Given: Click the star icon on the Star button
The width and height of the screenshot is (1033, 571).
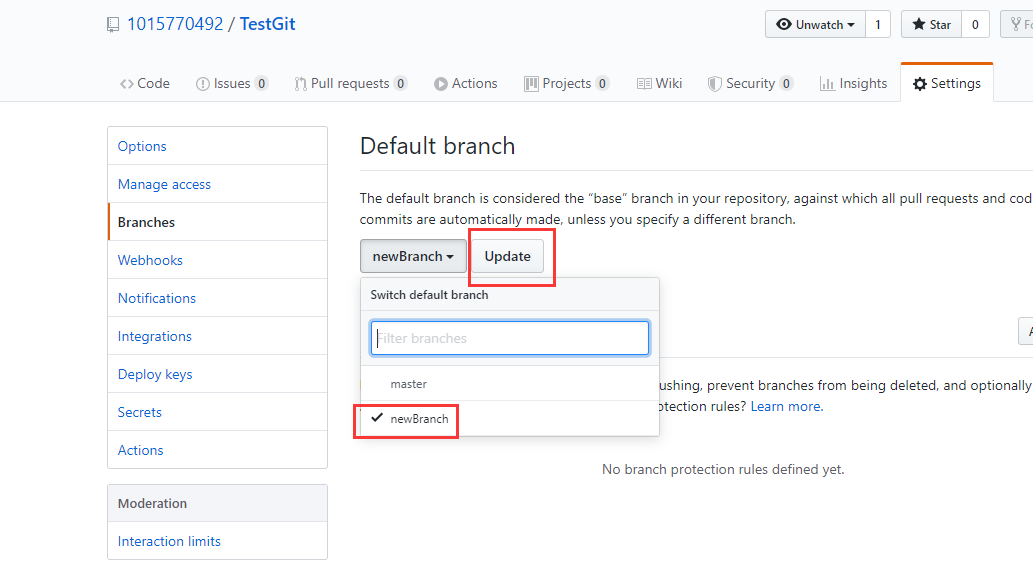Looking at the screenshot, I should [918, 24].
